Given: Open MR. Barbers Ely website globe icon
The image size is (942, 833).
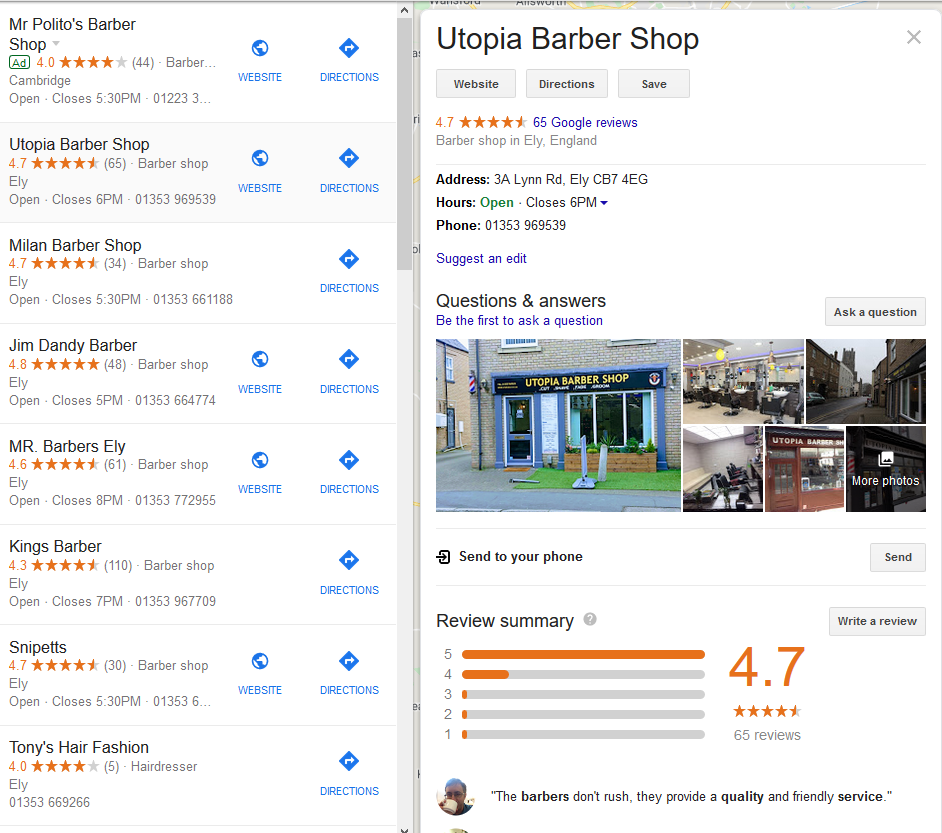Looking at the screenshot, I should [260, 460].
